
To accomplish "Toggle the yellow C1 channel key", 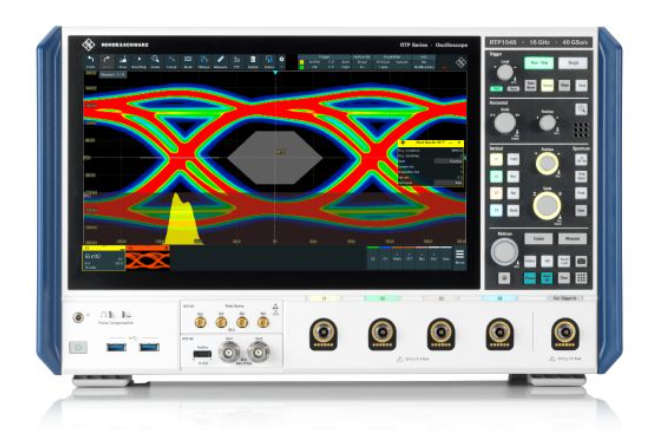I will [x=496, y=159].
